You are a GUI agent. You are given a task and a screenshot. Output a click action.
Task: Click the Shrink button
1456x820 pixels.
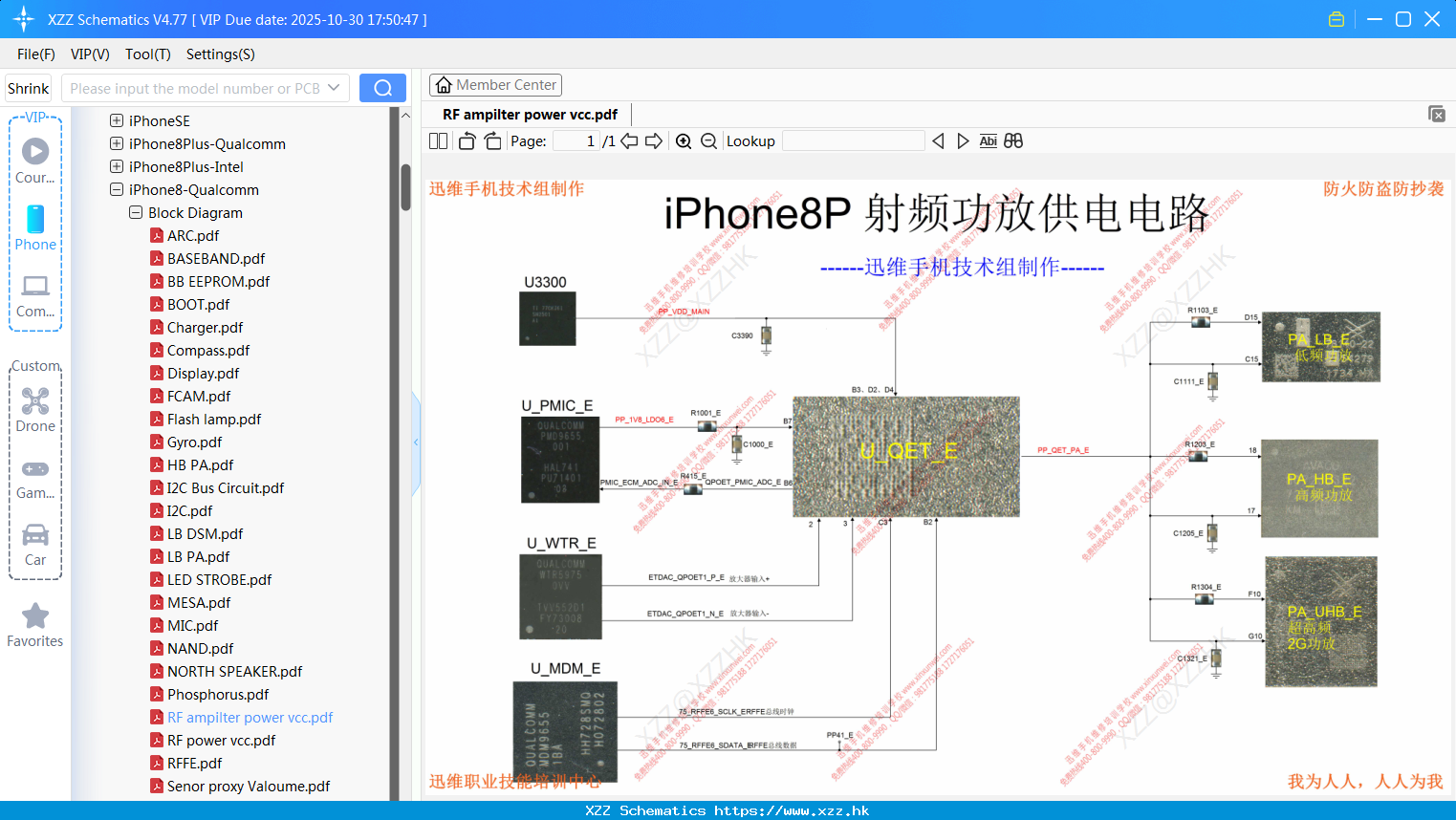click(x=28, y=88)
